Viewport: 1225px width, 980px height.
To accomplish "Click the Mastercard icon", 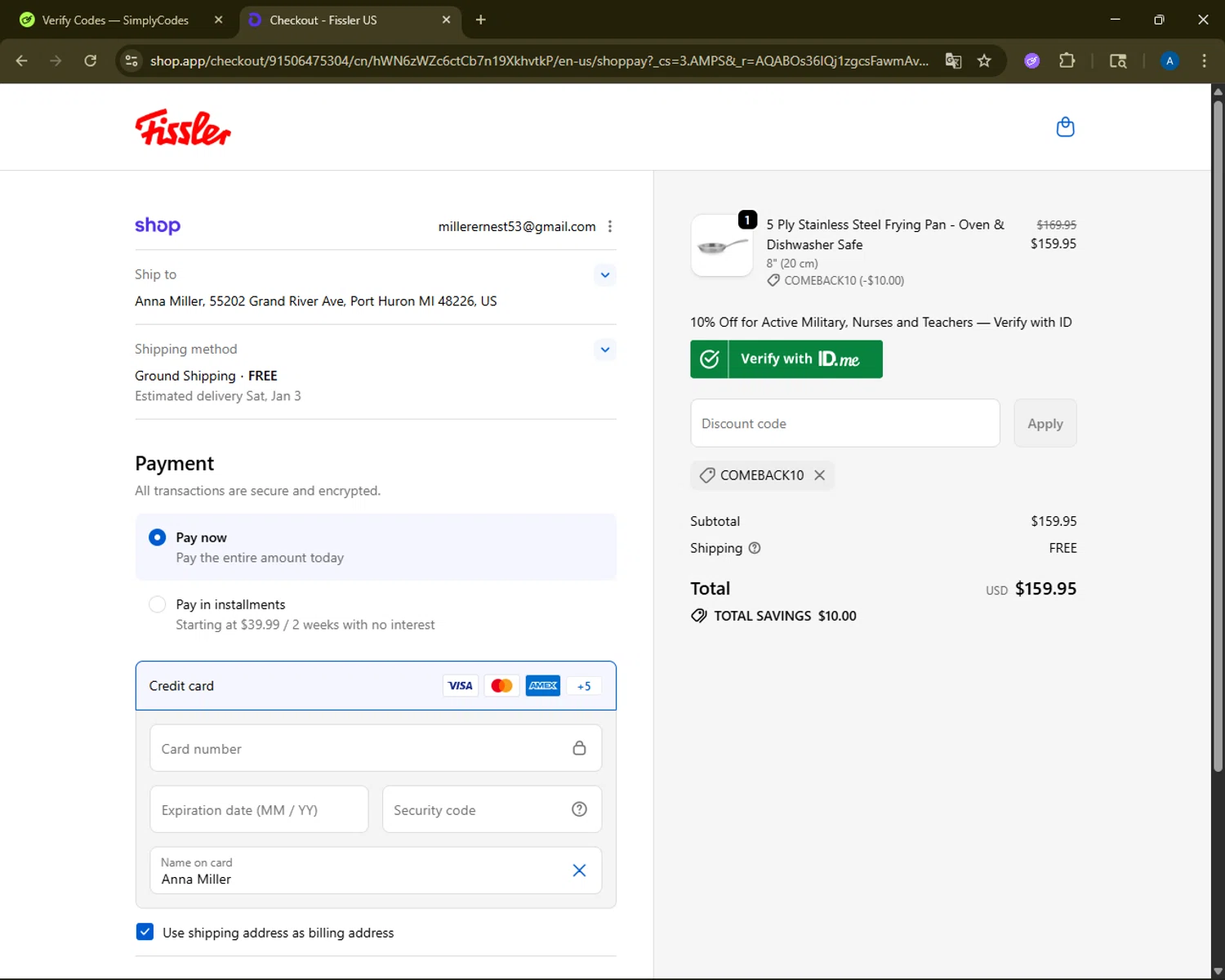I will (x=502, y=686).
